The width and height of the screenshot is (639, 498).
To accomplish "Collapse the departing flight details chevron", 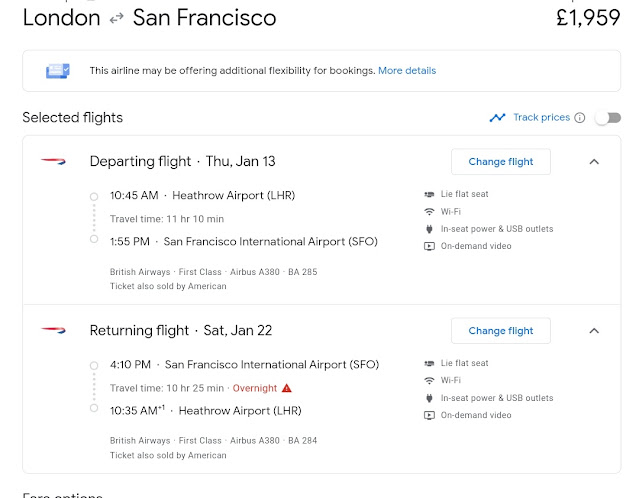I will 594,162.
